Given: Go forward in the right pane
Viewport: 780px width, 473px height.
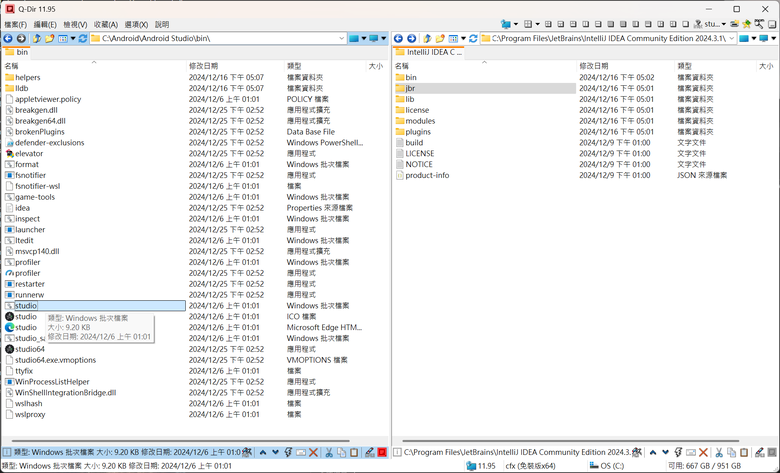Looking at the screenshot, I should point(411,38).
